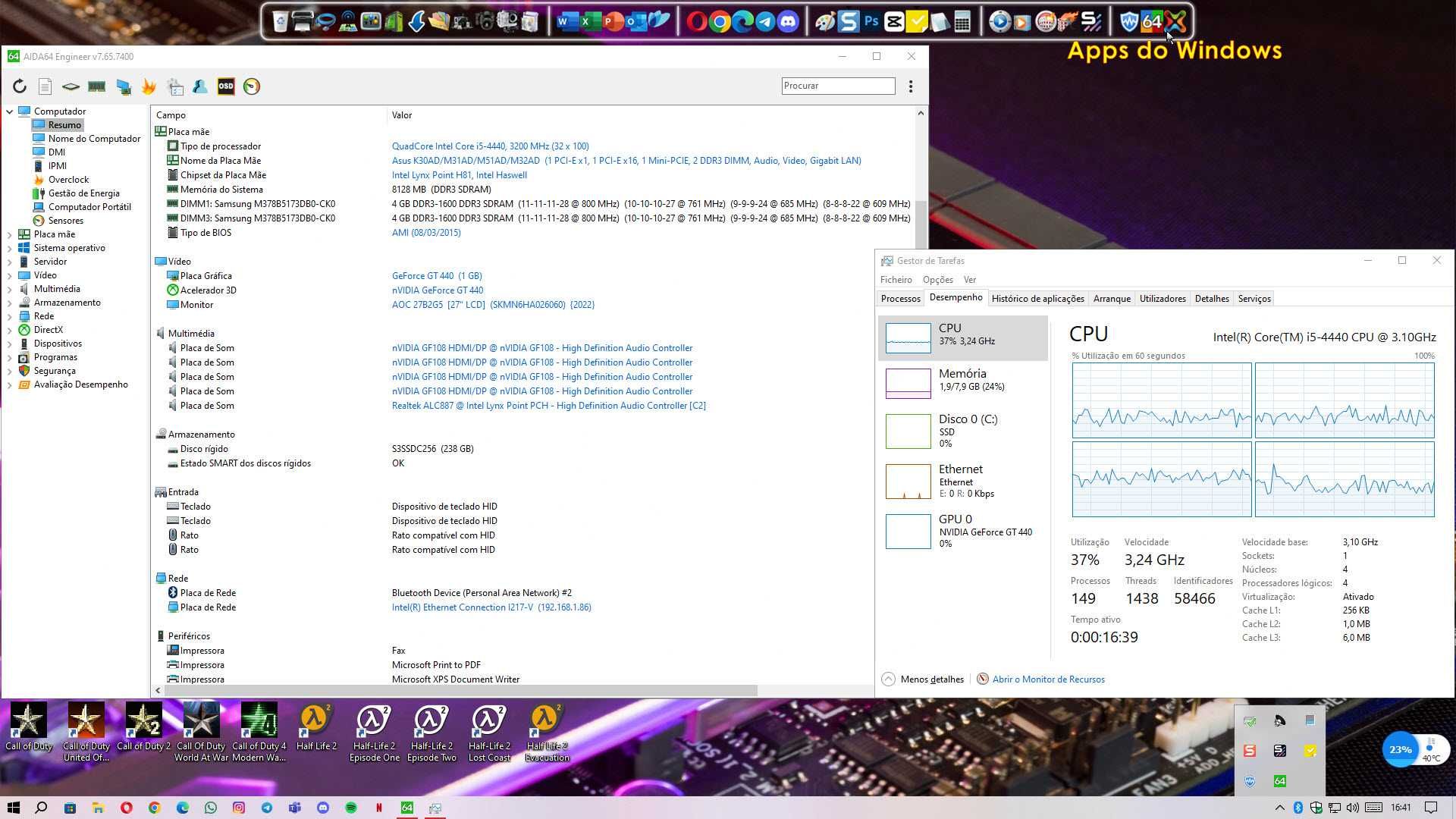The image size is (1456, 819).
Task: Expand the Multimédia tree node
Action: coord(10,289)
